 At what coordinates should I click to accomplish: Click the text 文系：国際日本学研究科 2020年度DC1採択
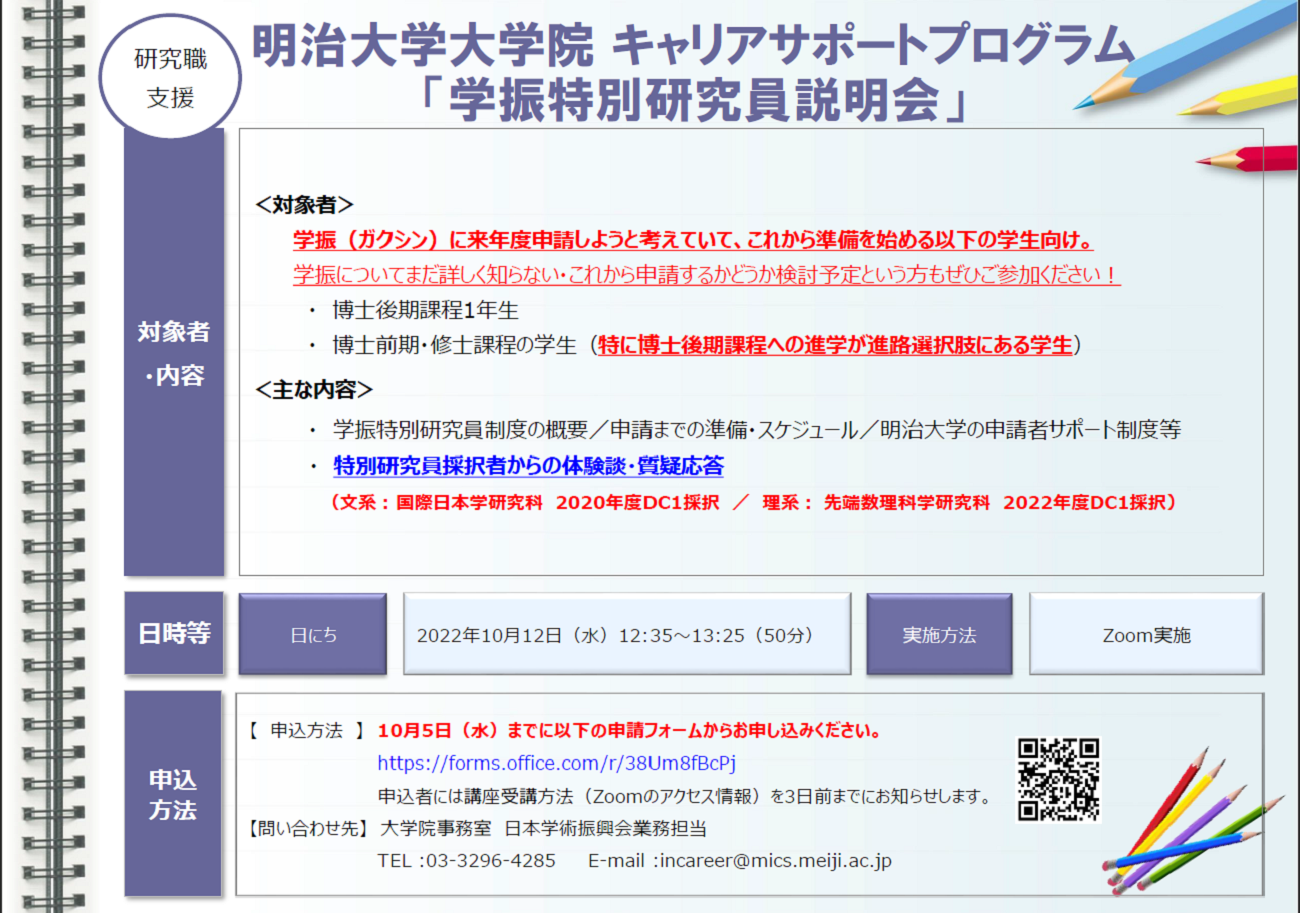tap(533, 503)
